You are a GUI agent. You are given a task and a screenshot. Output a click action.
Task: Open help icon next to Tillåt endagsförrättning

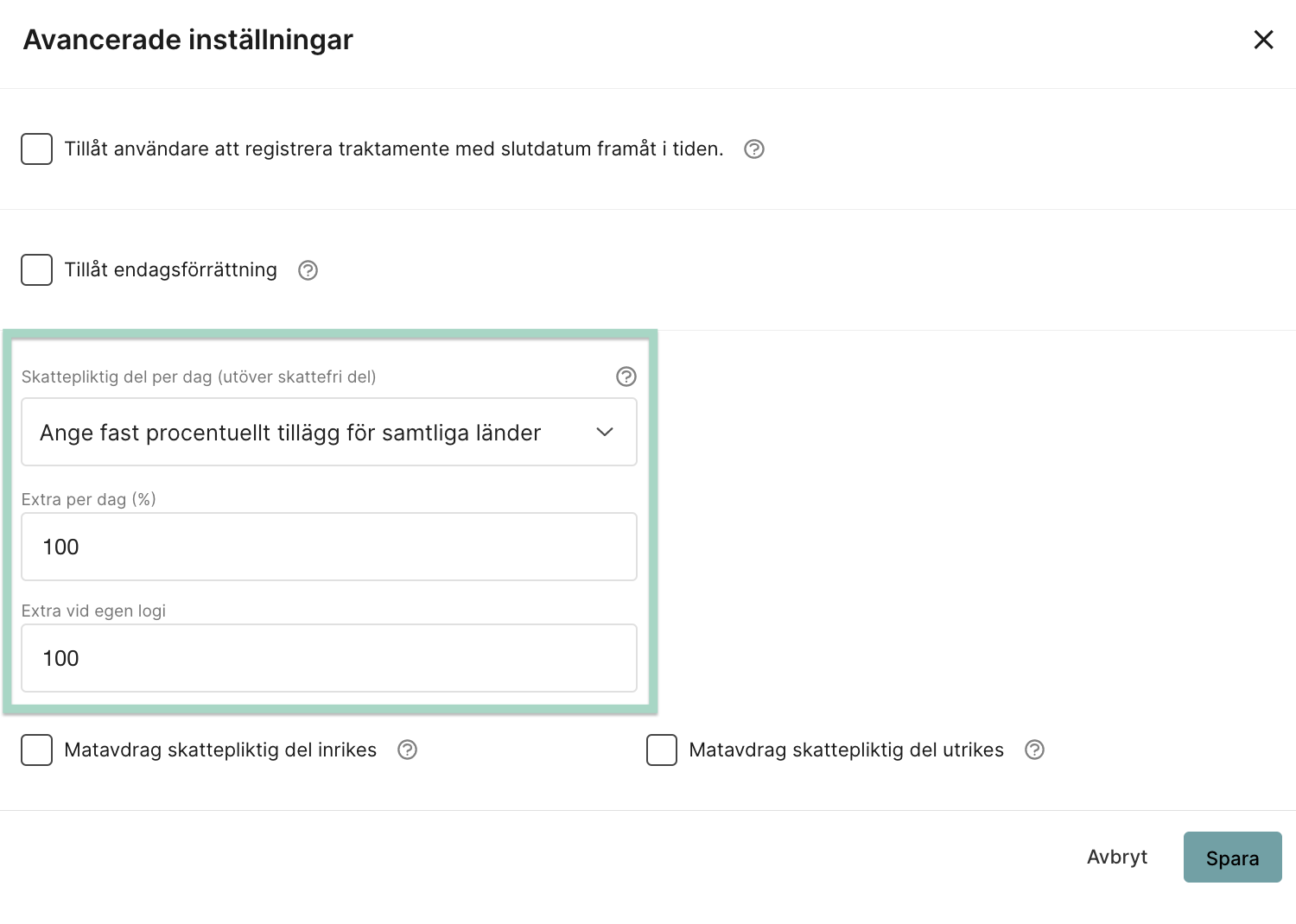point(308,270)
